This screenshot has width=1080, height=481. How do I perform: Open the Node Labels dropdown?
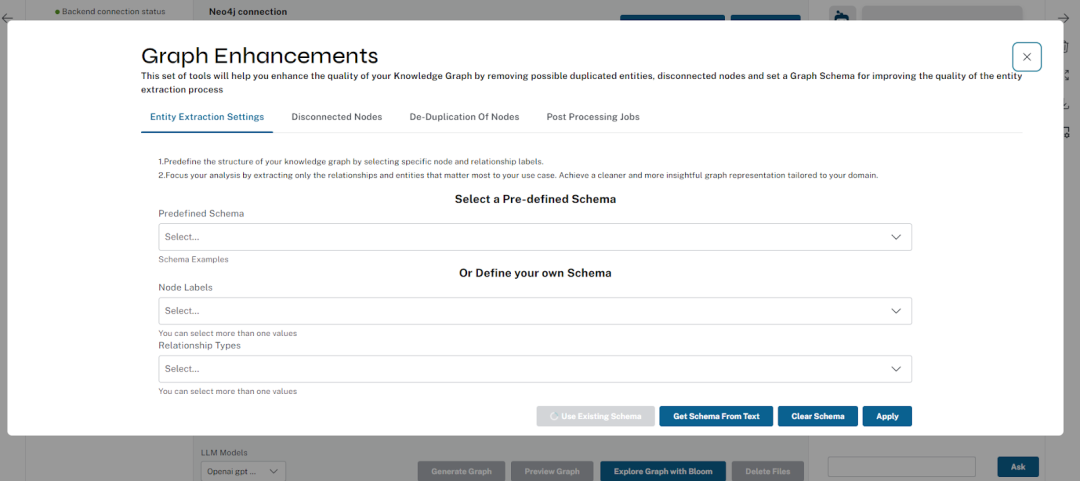click(x=534, y=311)
